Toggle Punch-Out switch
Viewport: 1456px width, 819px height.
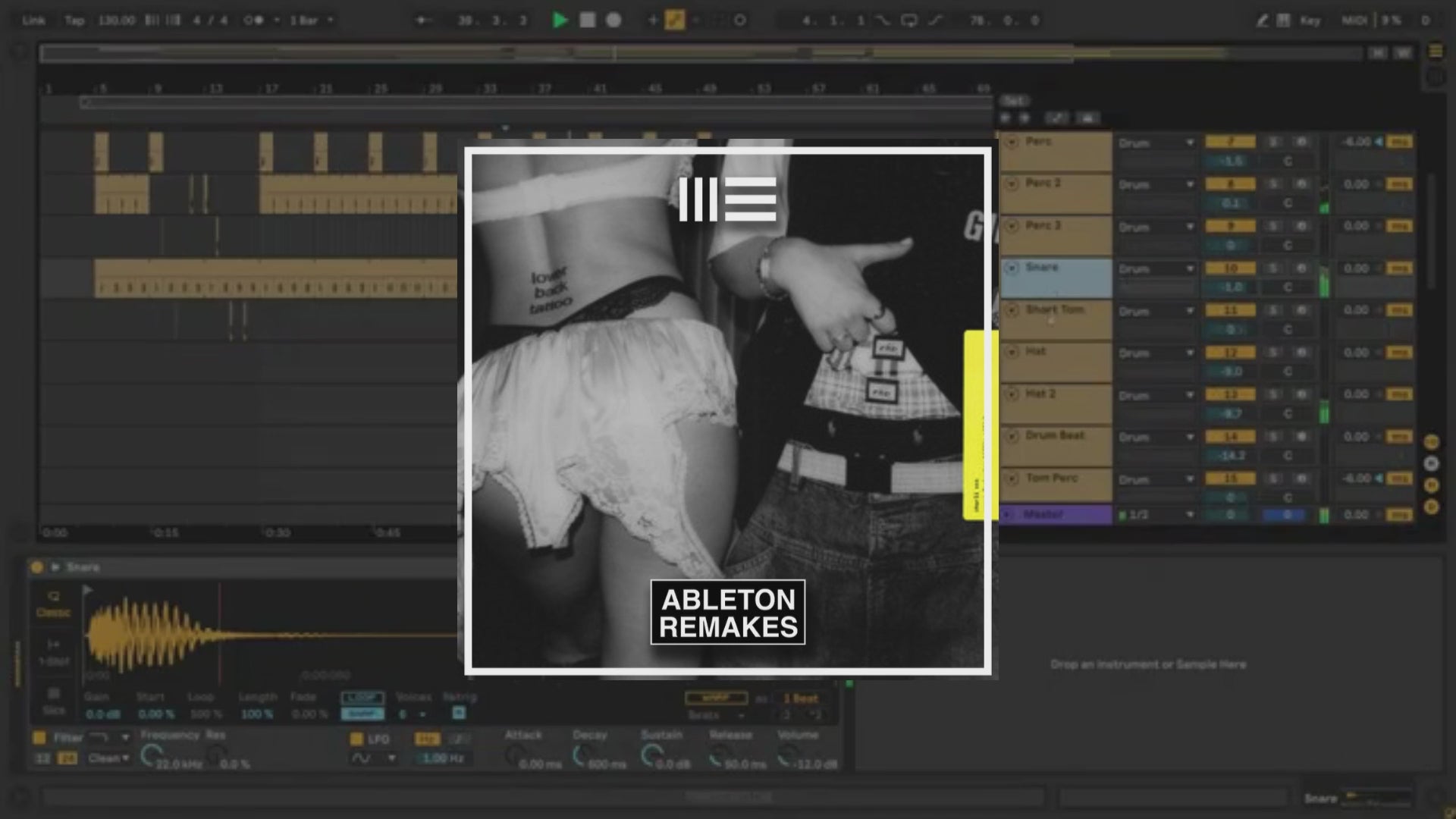[936, 20]
